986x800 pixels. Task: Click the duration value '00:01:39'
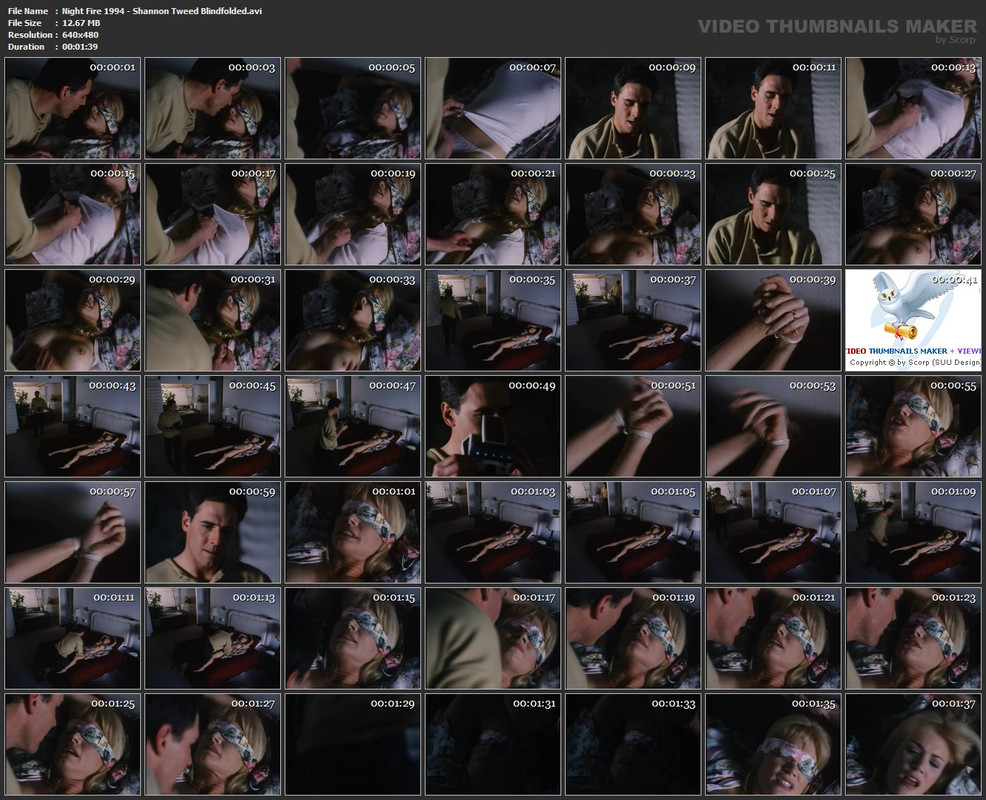pos(80,47)
